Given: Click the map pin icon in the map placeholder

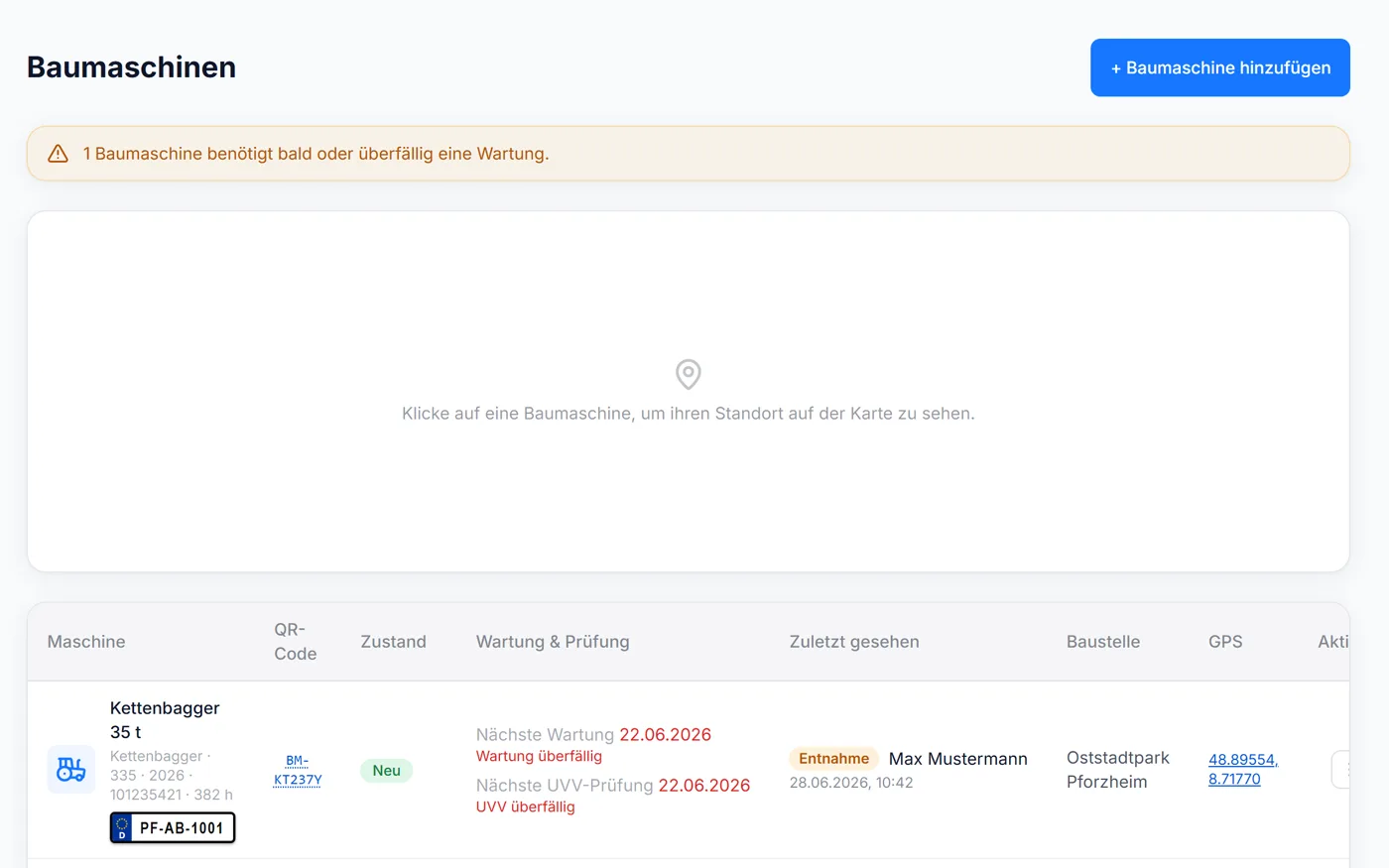Looking at the screenshot, I should 689,374.
